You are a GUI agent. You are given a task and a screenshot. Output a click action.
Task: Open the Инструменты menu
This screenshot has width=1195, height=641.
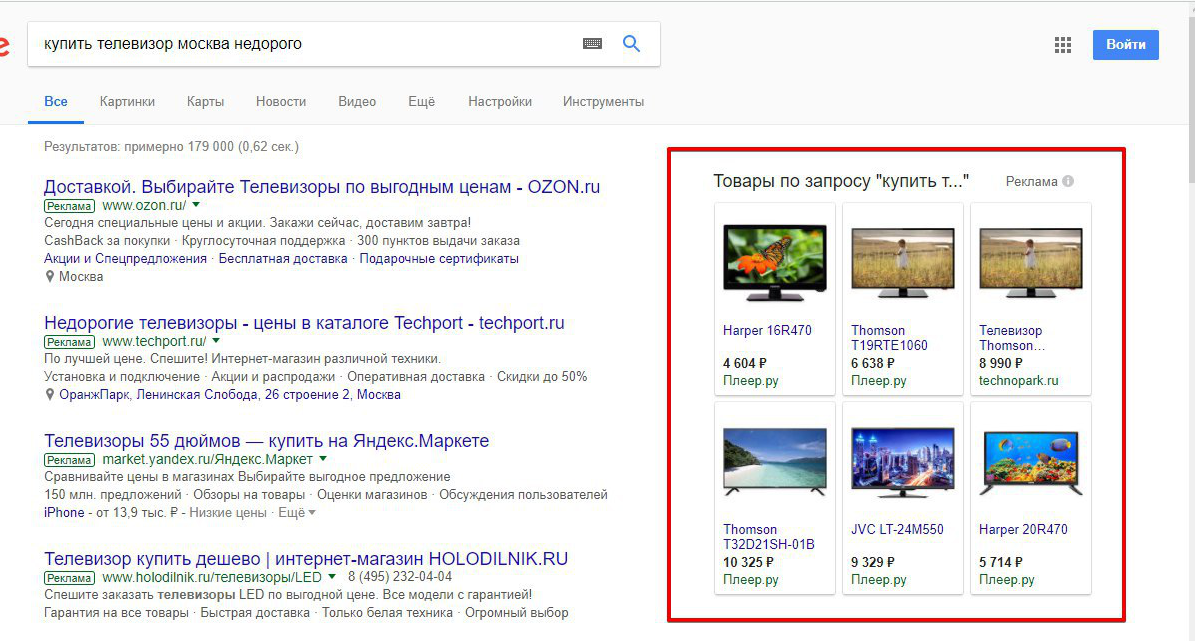(603, 101)
